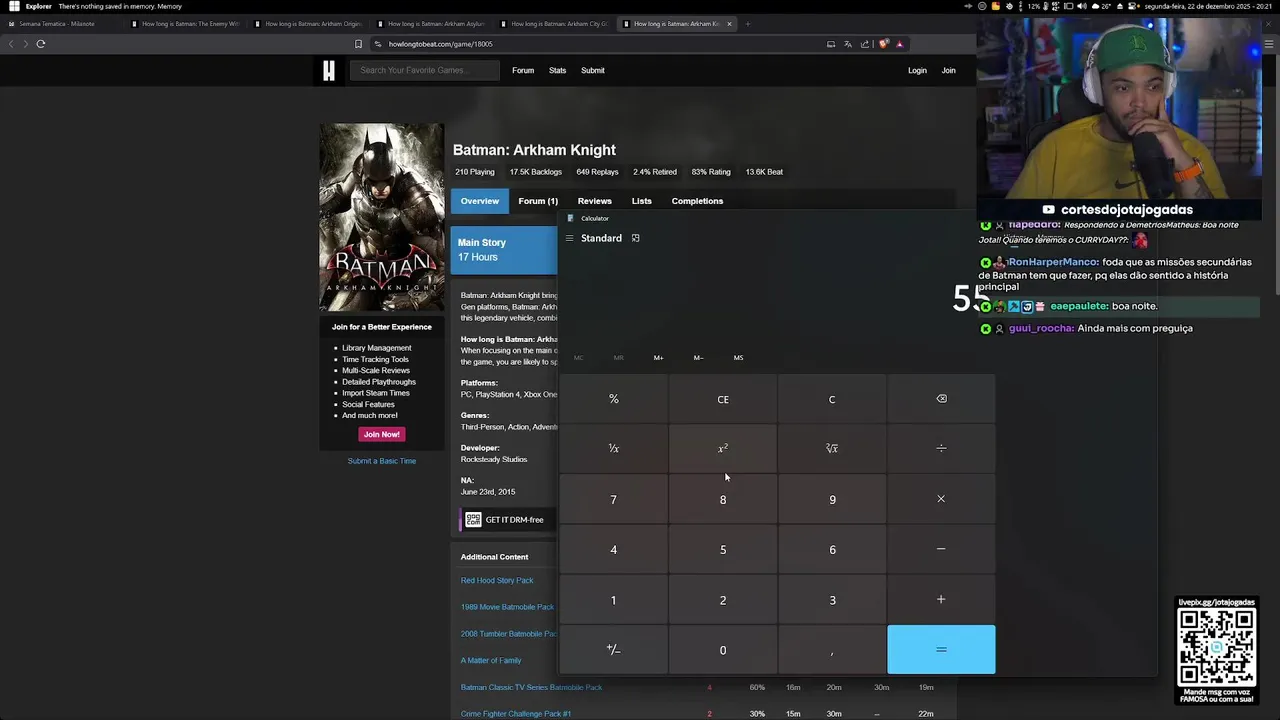Viewport: 1280px width, 720px height.
Task: Click the MS memory store button
Action: click(x=738, y=357)
